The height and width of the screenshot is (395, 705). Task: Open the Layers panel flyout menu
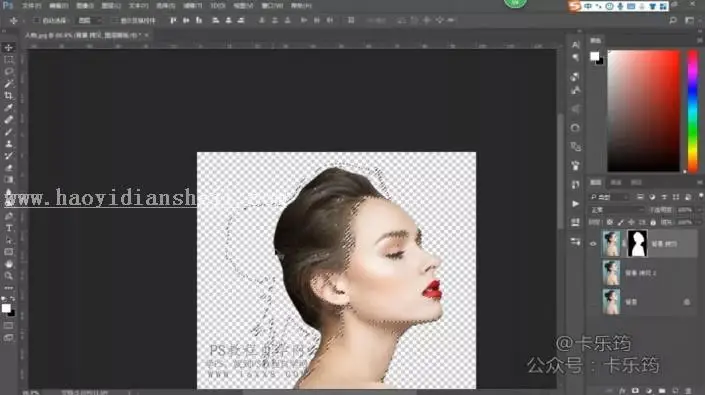700,182
